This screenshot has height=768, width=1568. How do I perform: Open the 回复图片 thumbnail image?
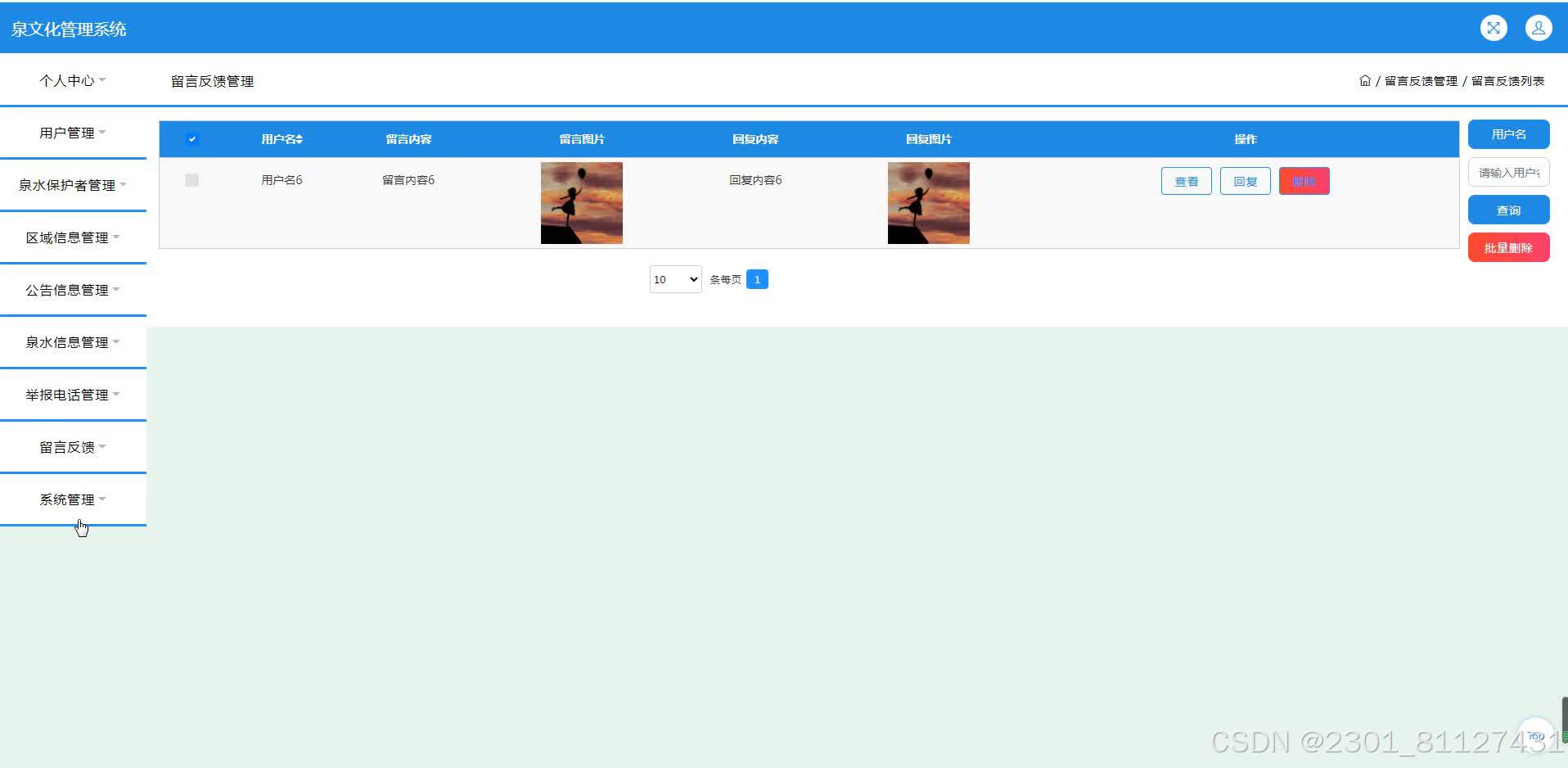point(928,203)
